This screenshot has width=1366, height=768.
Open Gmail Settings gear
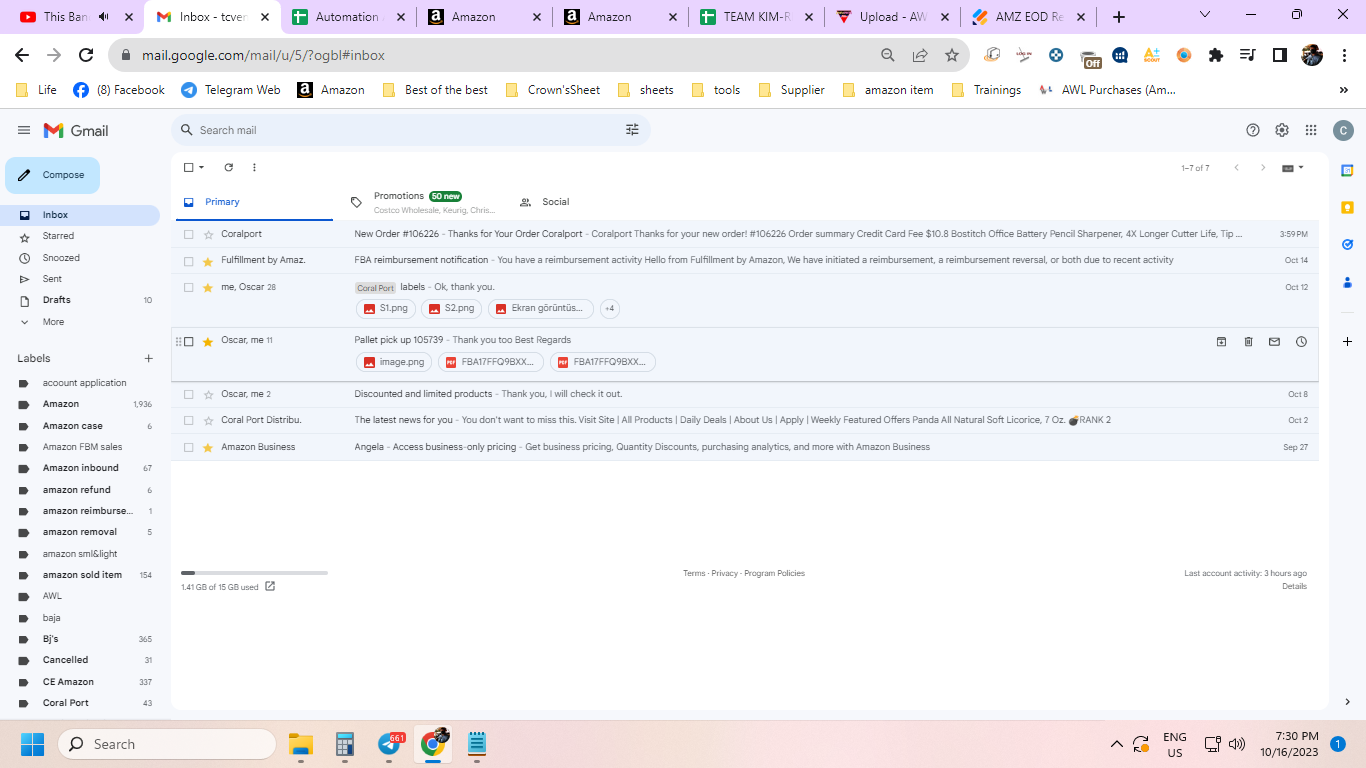[1282, 130]
